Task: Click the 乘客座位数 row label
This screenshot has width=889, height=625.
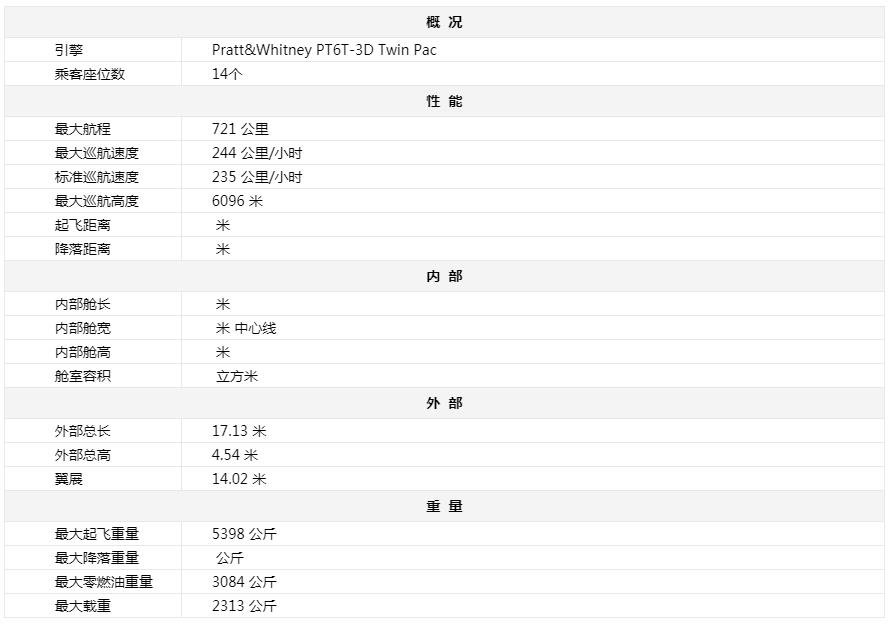Action: pyautogui.click(x=90, y=74)
